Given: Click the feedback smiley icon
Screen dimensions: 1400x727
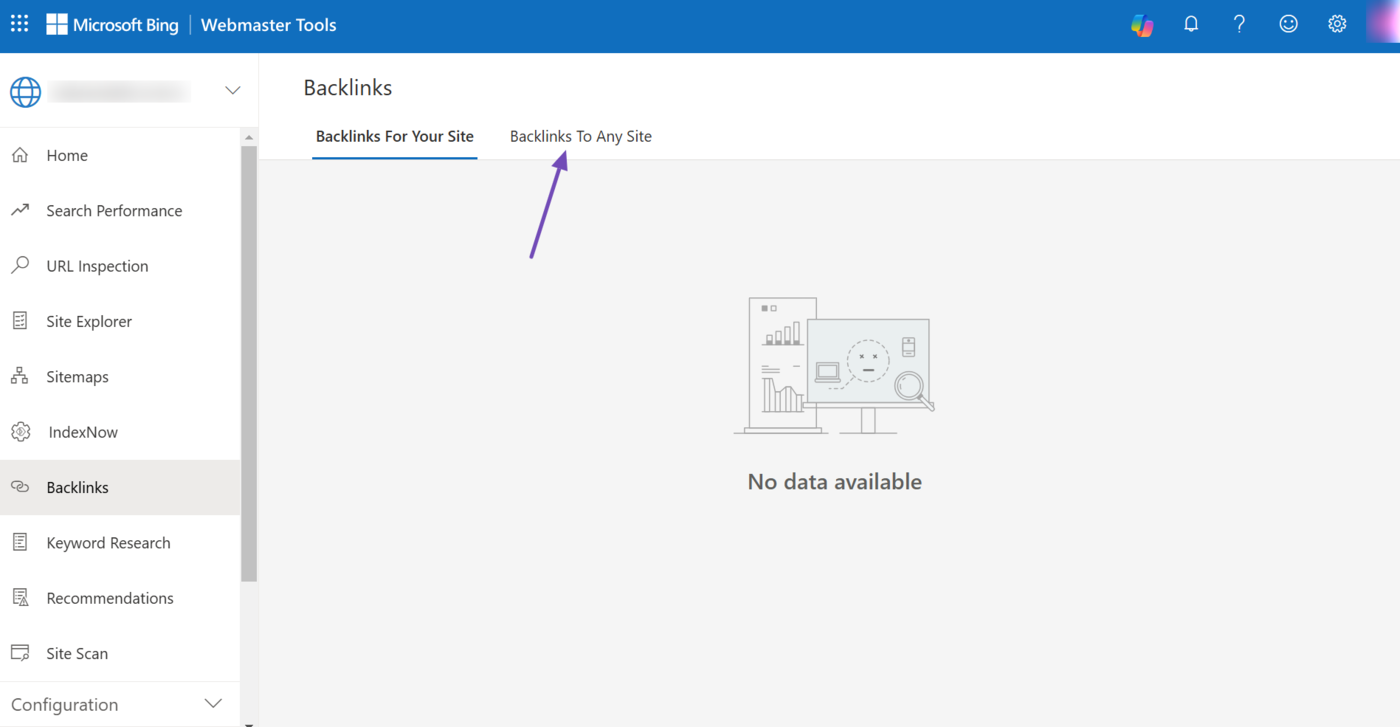Looking at the screenshot, I should tap(1288, 24).
